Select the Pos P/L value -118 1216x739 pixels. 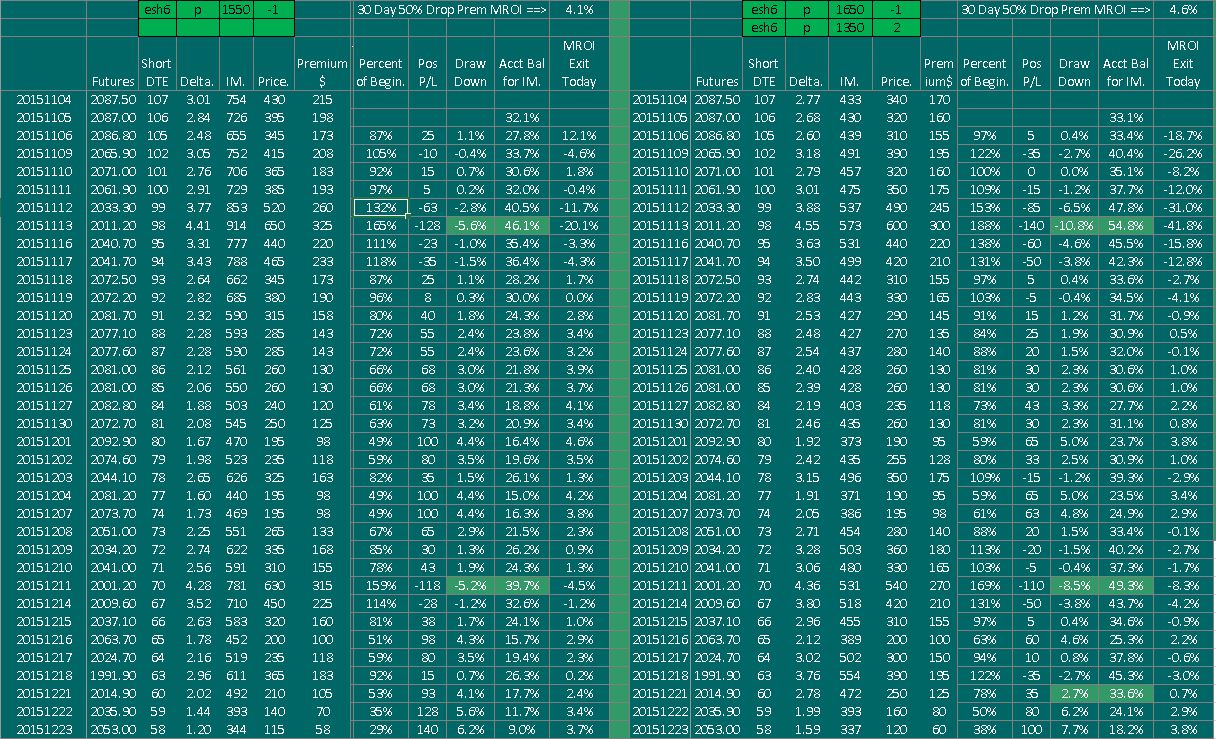428,585
